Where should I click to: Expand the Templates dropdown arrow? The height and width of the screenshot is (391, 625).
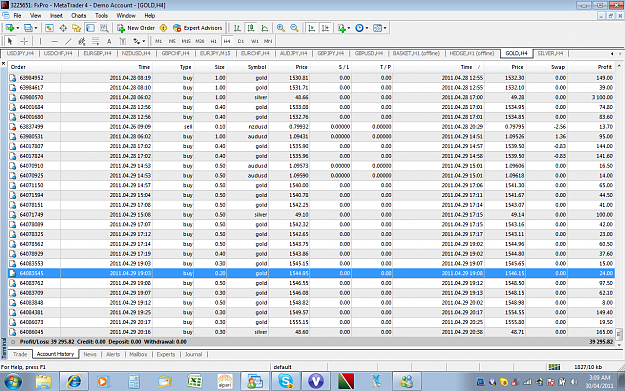[x=385, y=28]
